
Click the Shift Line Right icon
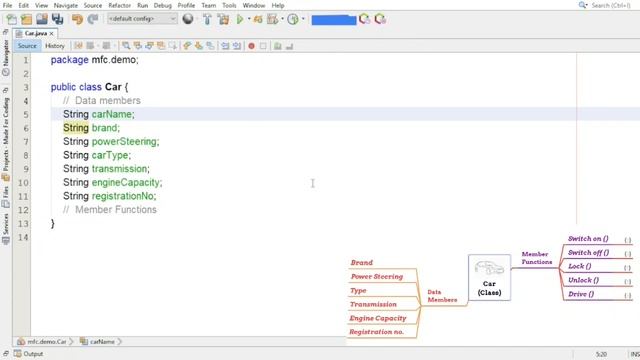point(237,46)
